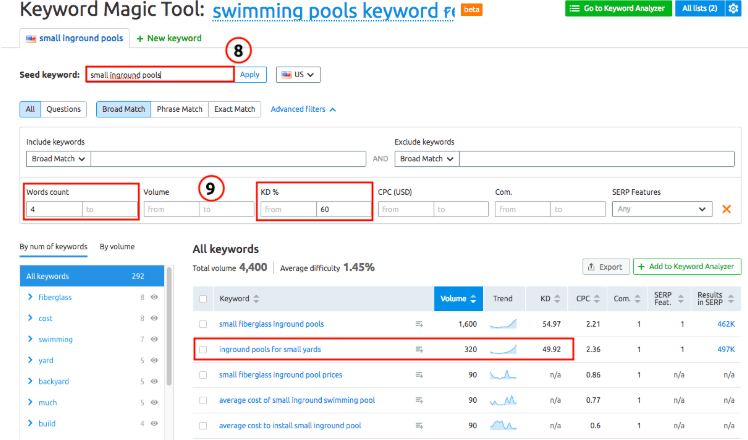
Task: Open the settings gear icon
Action: click(x=733, y=9)
